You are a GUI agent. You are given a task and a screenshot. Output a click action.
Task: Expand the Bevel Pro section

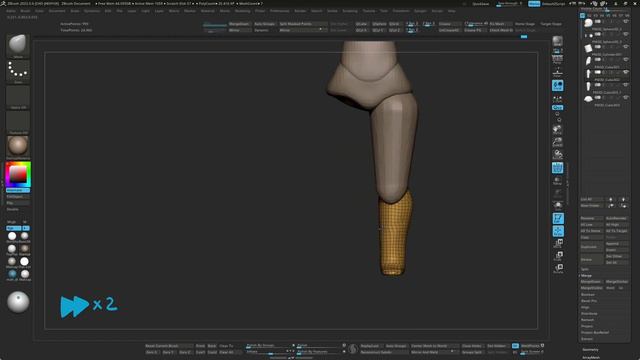(x=589, y=301)
